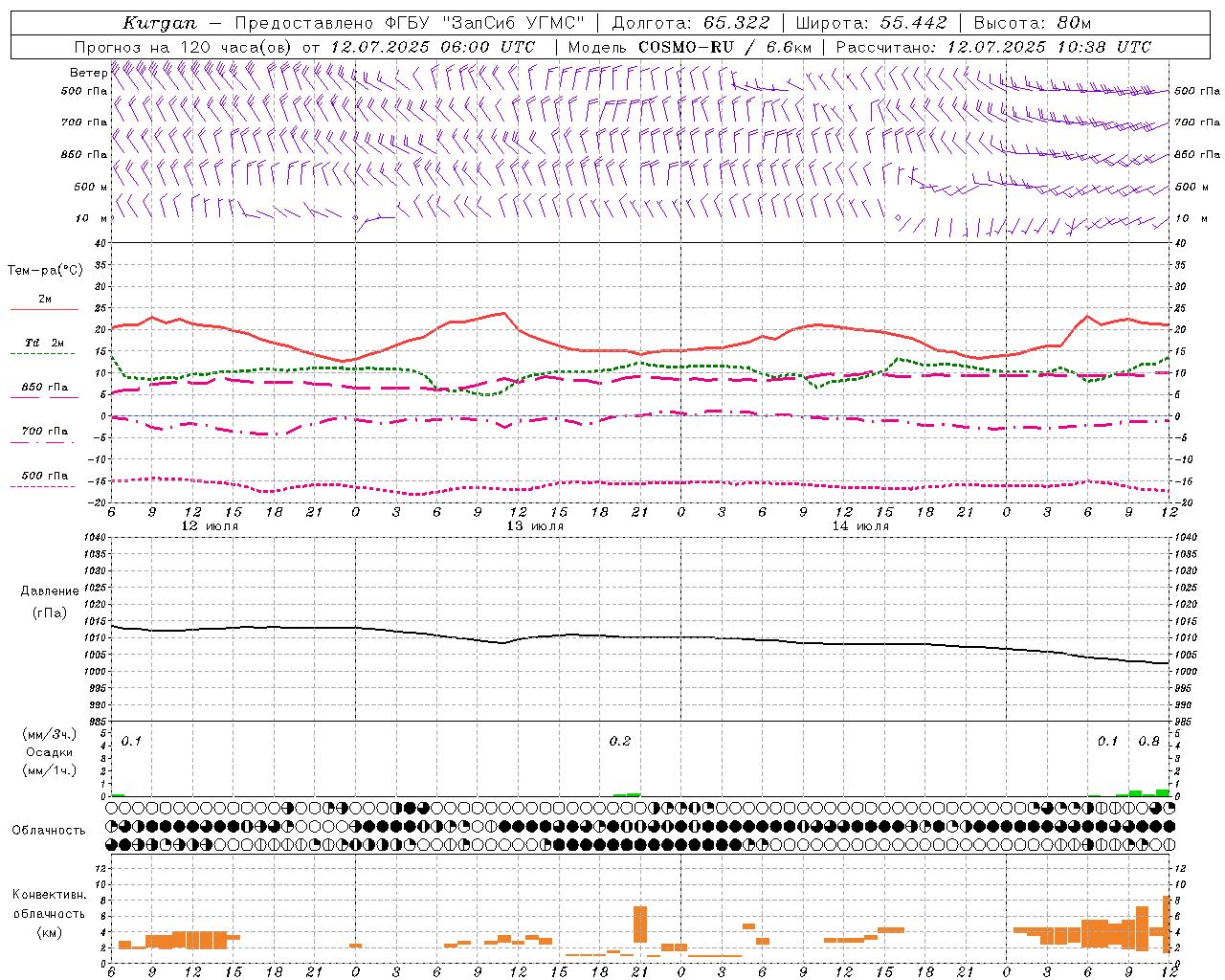The height and width of the screenshot is (980, 1225).
Task: Click the "12 июля" date label
Action: tap(210, 526)
